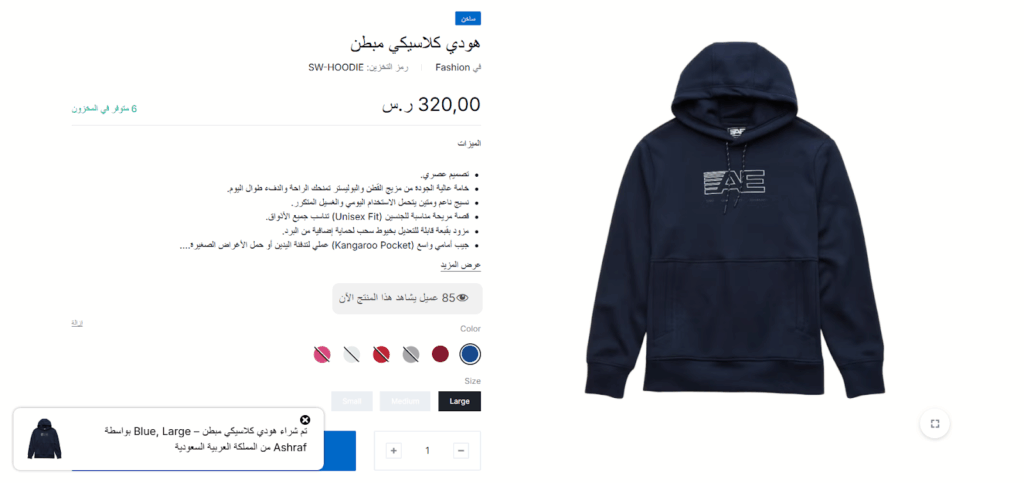Select the Medium size option
The image size is (1024, 483).
pos(405,401)
